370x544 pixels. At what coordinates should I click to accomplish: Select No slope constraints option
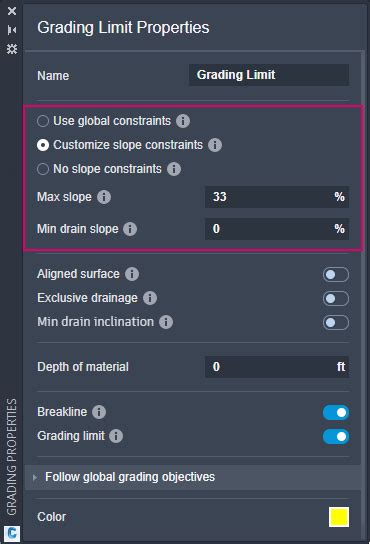pos(43,169)
